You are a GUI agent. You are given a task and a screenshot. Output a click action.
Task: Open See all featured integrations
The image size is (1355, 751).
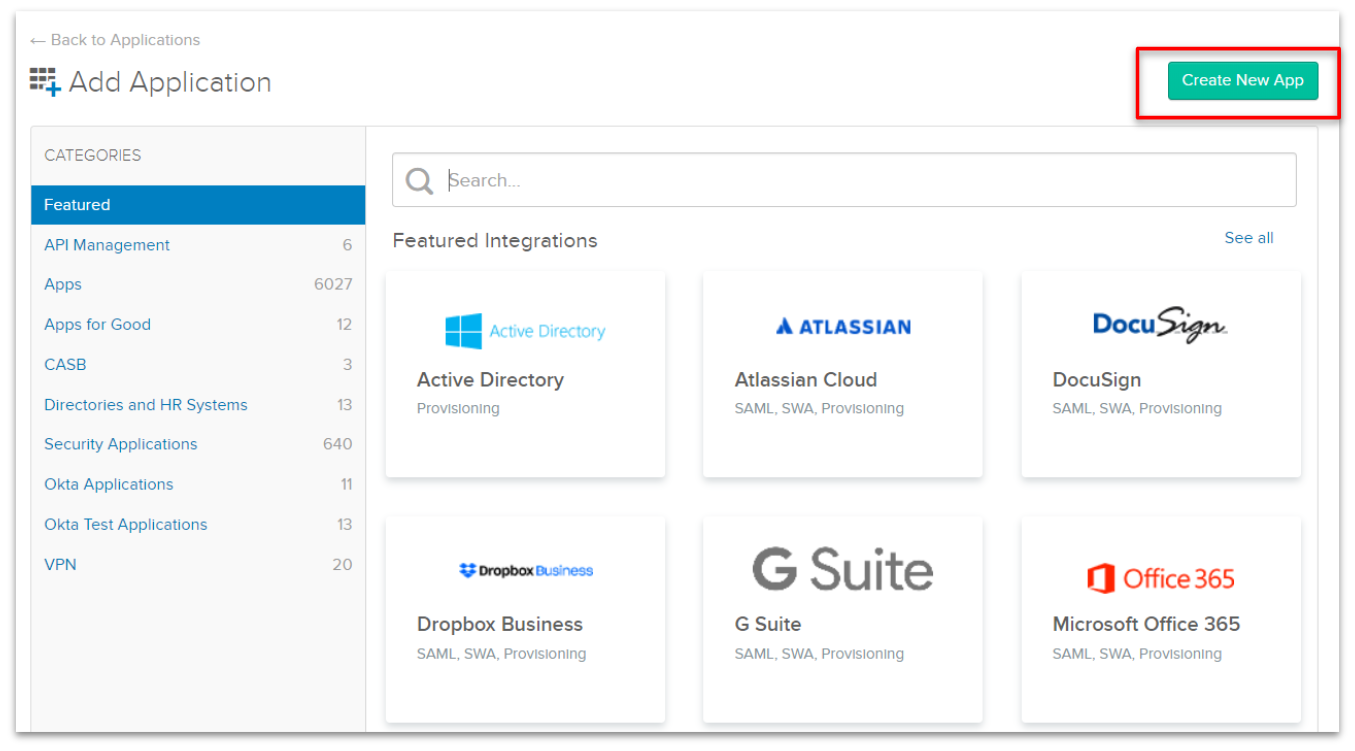click(x=1249, y=238)
